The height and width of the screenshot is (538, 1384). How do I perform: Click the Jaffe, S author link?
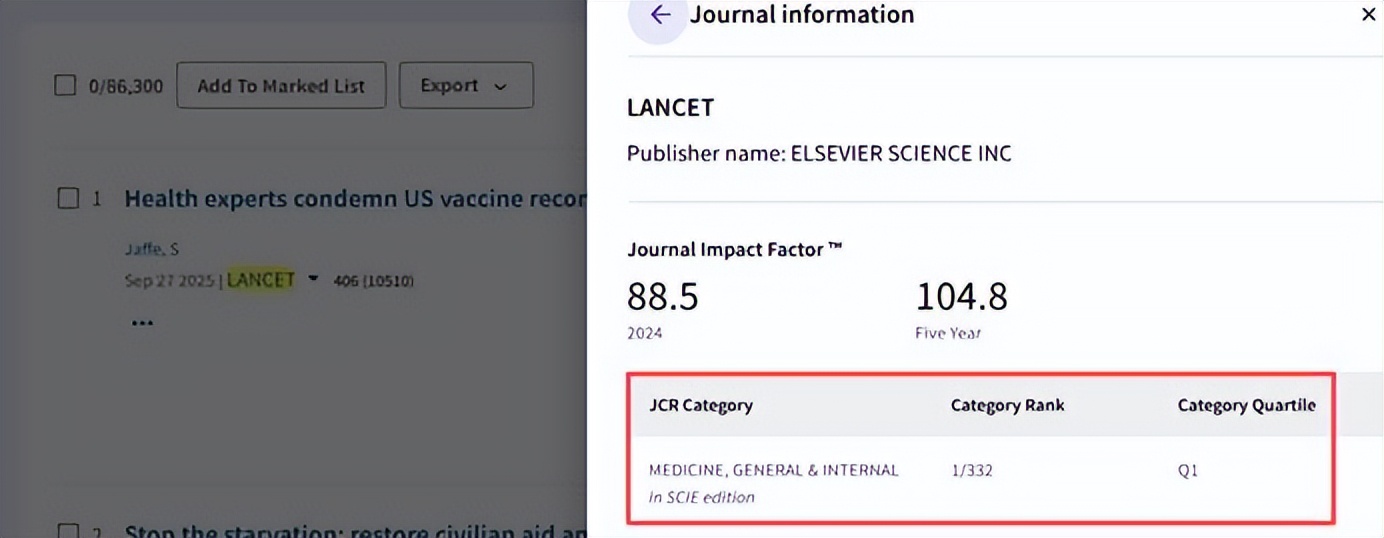tap(152, 249)
